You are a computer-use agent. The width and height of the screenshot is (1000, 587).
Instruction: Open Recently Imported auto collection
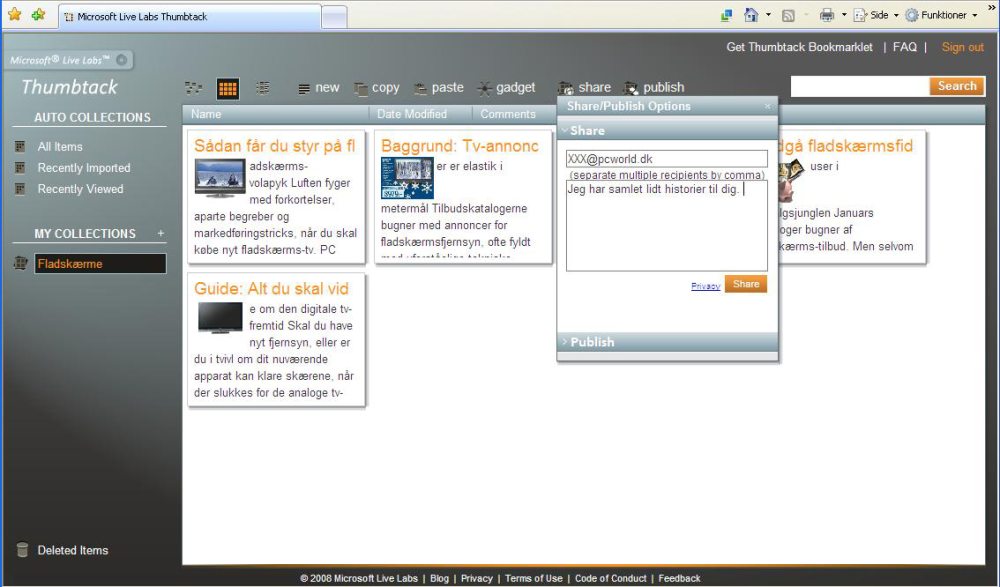coord(84,168)
